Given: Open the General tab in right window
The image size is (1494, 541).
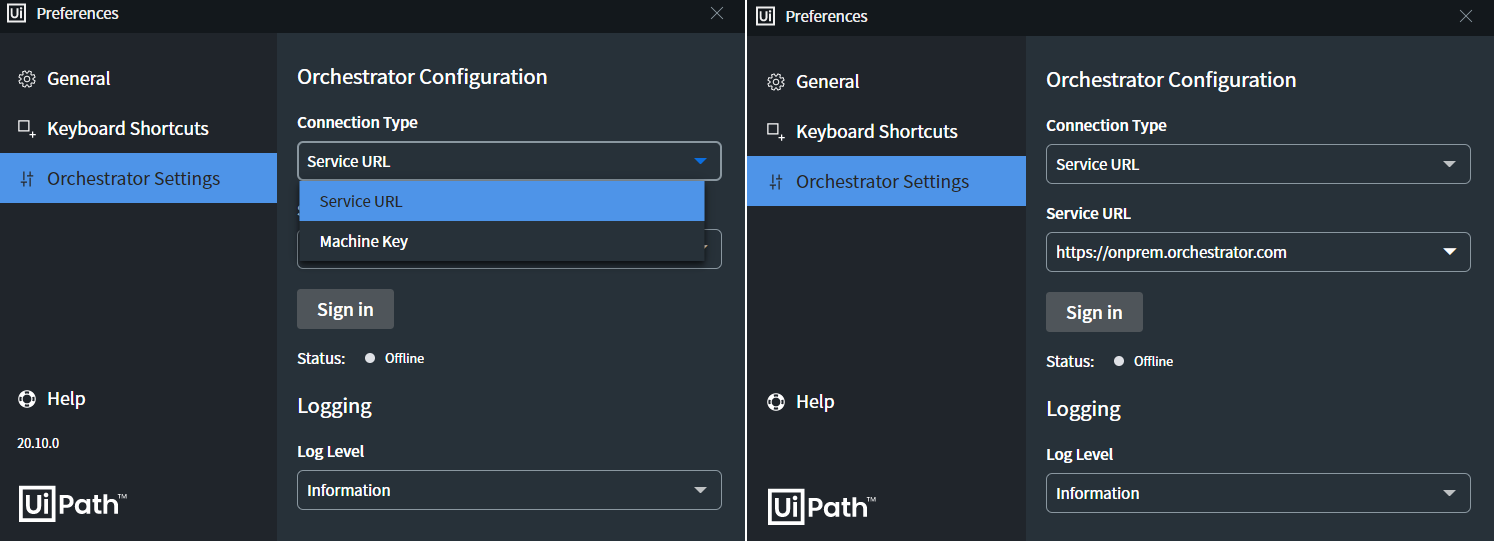Looking at the screenshot, I should 886,82.
